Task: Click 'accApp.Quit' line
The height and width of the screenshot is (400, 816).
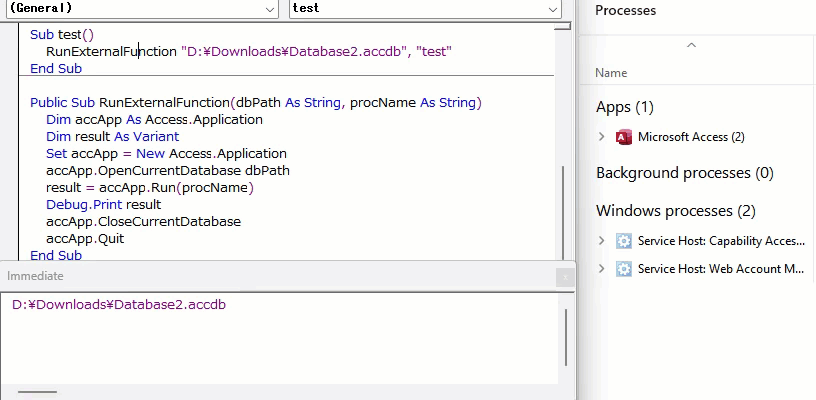Action: tap(85, 239)
